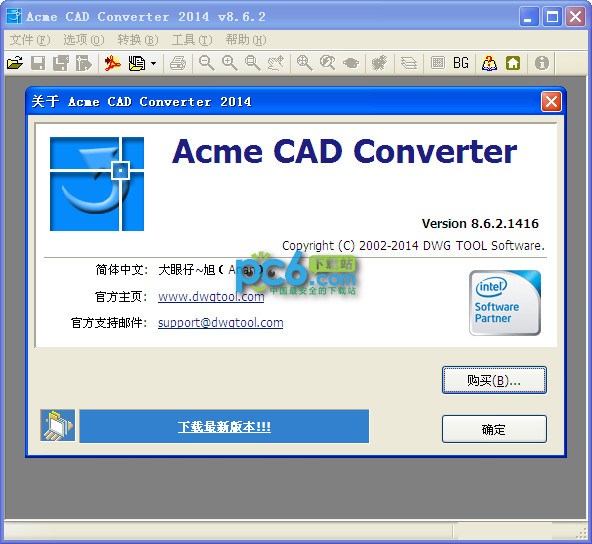
Task: Click the Open file folder icon
Action: coord(15,63)
